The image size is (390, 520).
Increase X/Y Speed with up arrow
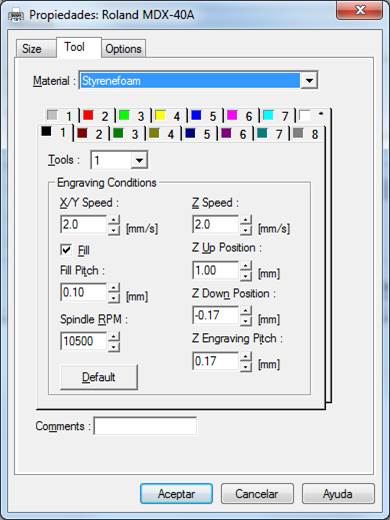tap(114, 220)
